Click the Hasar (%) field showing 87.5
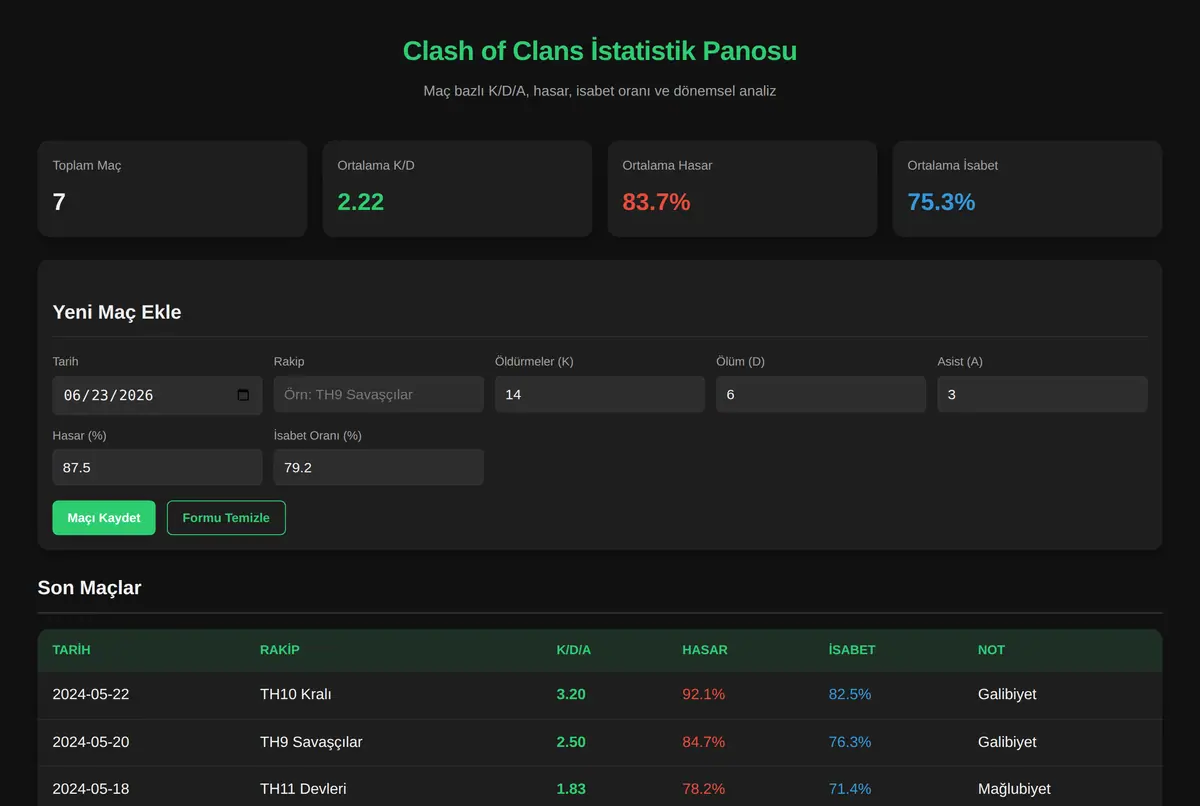 pos(157,467)
